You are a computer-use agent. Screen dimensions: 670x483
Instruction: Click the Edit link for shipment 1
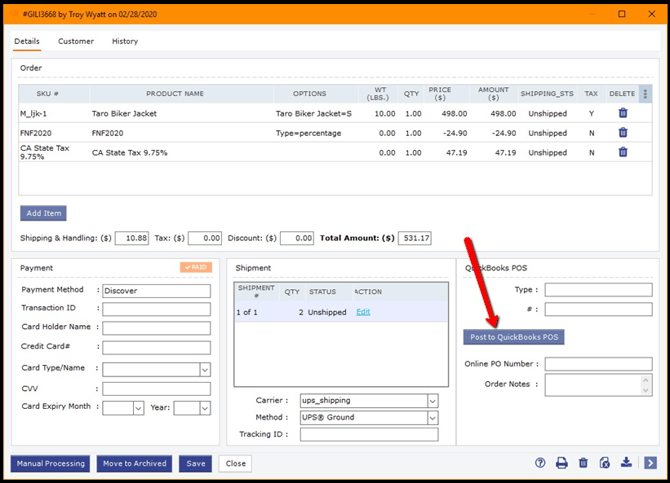[363, 312]
